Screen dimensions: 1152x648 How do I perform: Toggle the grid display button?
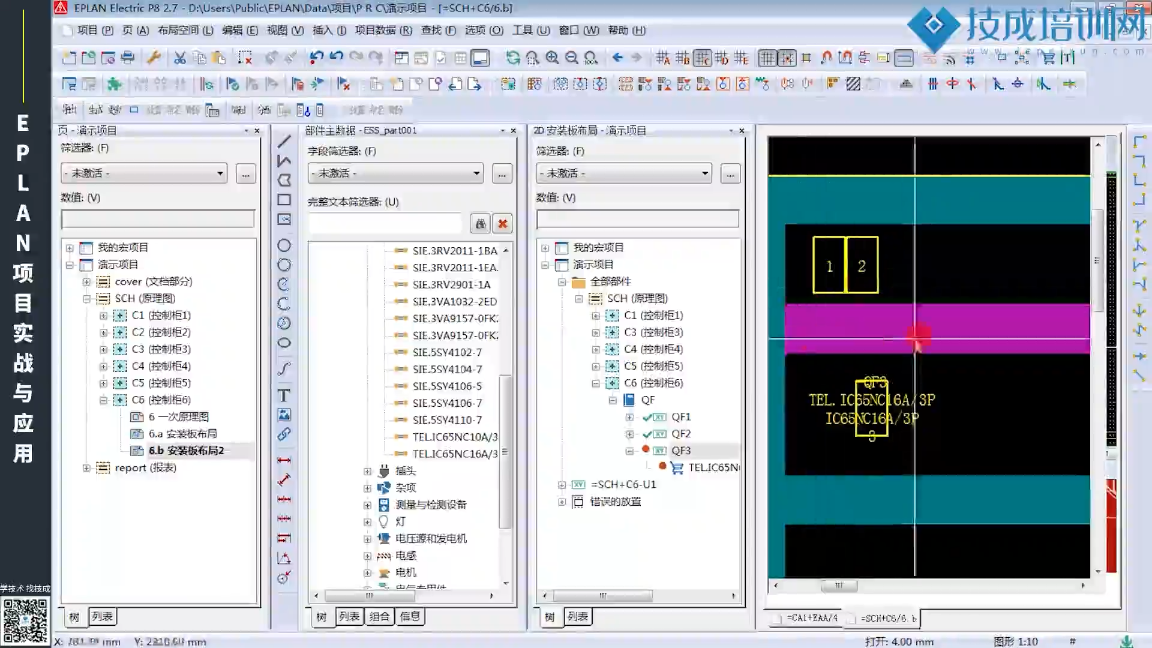[767, 57]
